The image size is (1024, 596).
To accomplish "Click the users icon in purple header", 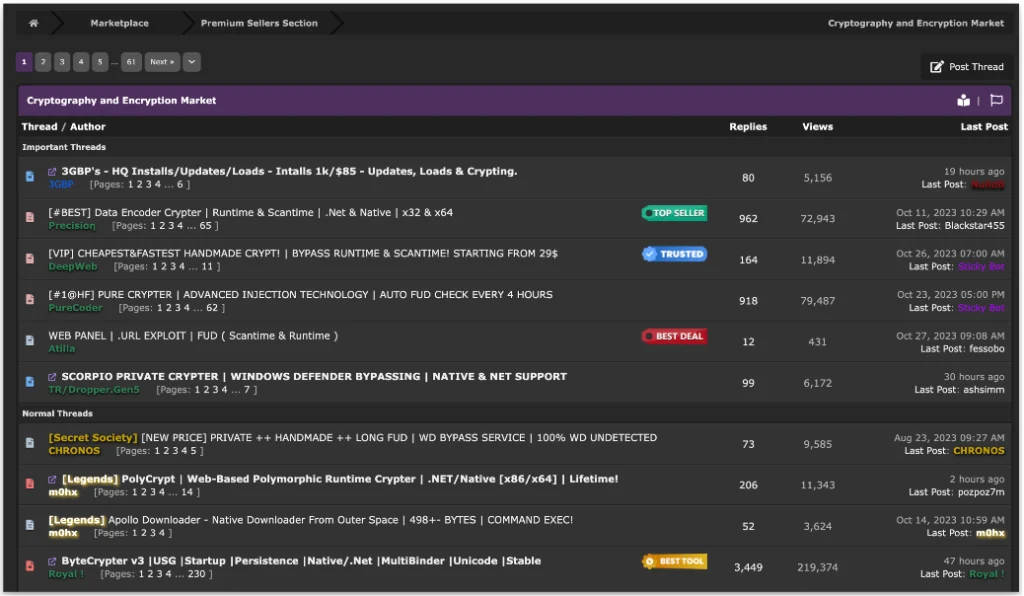I will [x=963, y=100].
